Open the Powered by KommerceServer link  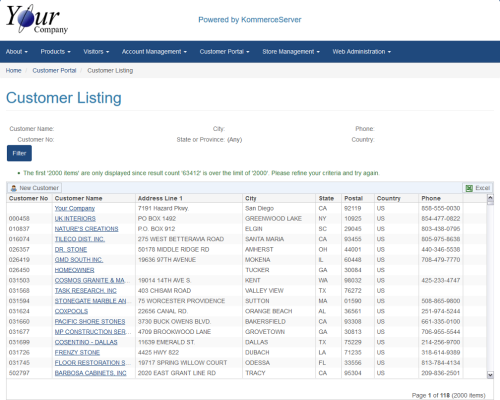250,20
